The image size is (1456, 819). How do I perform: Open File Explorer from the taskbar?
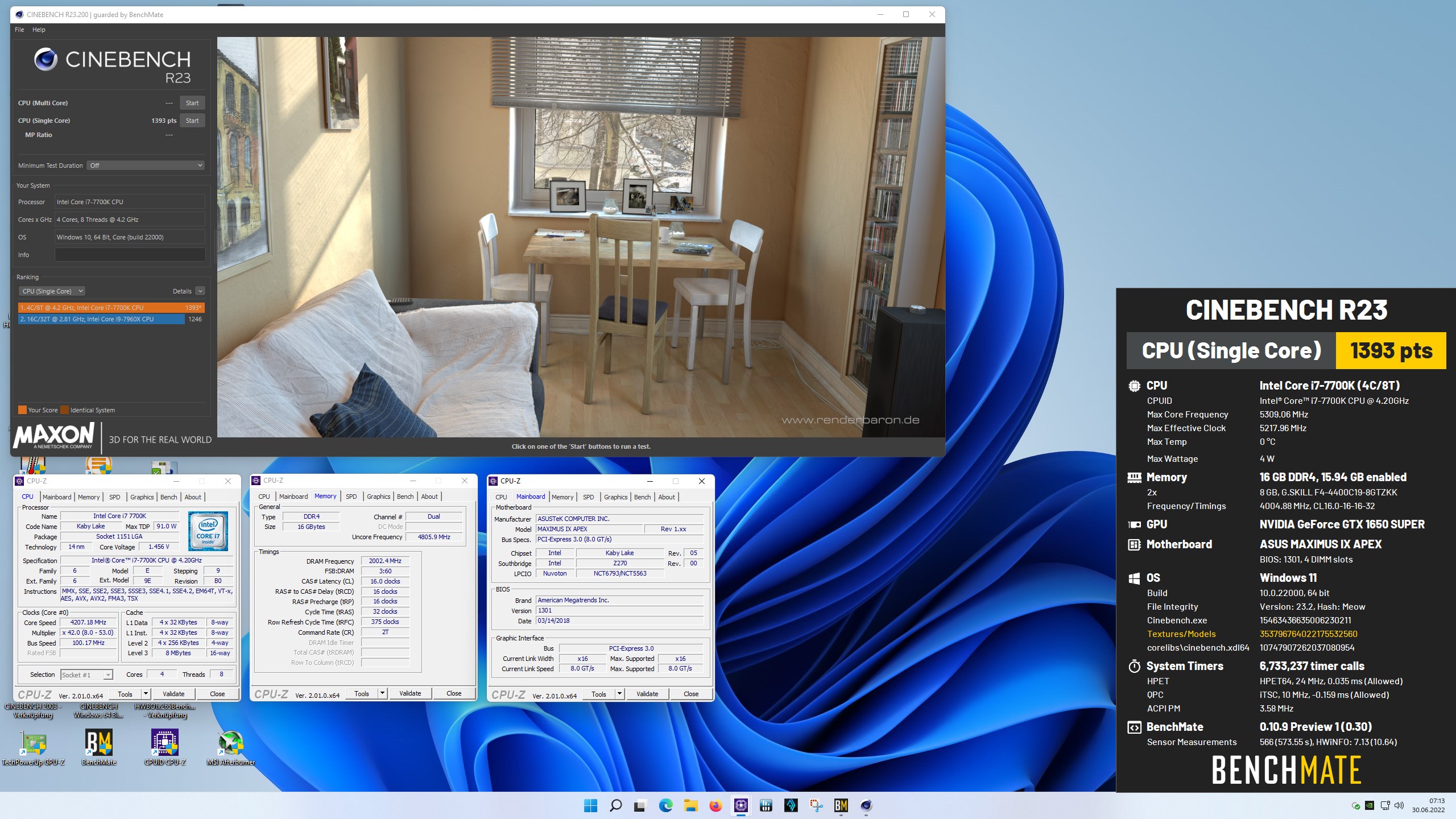690,805
